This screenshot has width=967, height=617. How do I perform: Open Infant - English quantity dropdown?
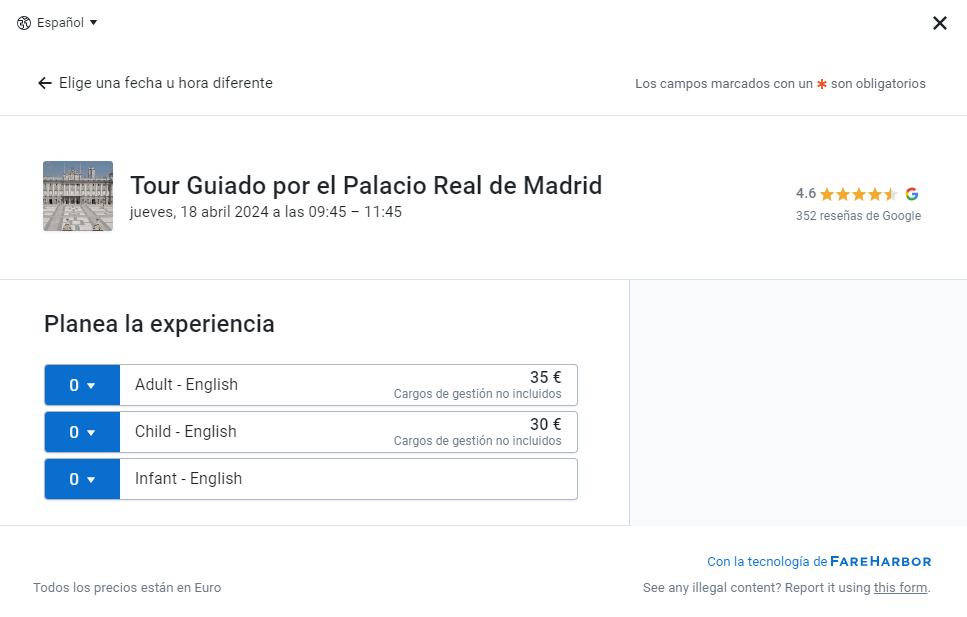[x=82, y=479]
